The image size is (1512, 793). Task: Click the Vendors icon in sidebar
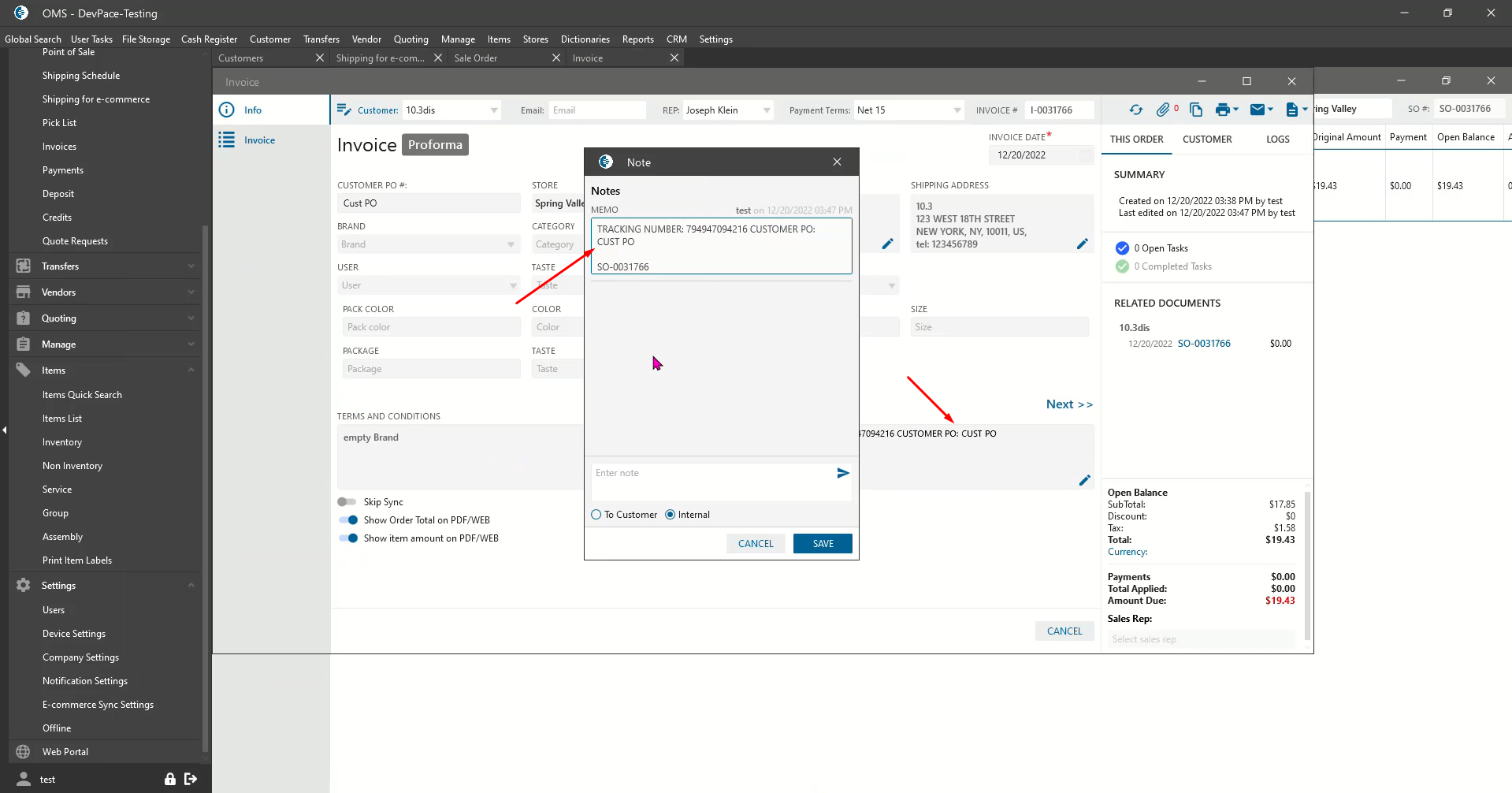(x=24, y=292)
